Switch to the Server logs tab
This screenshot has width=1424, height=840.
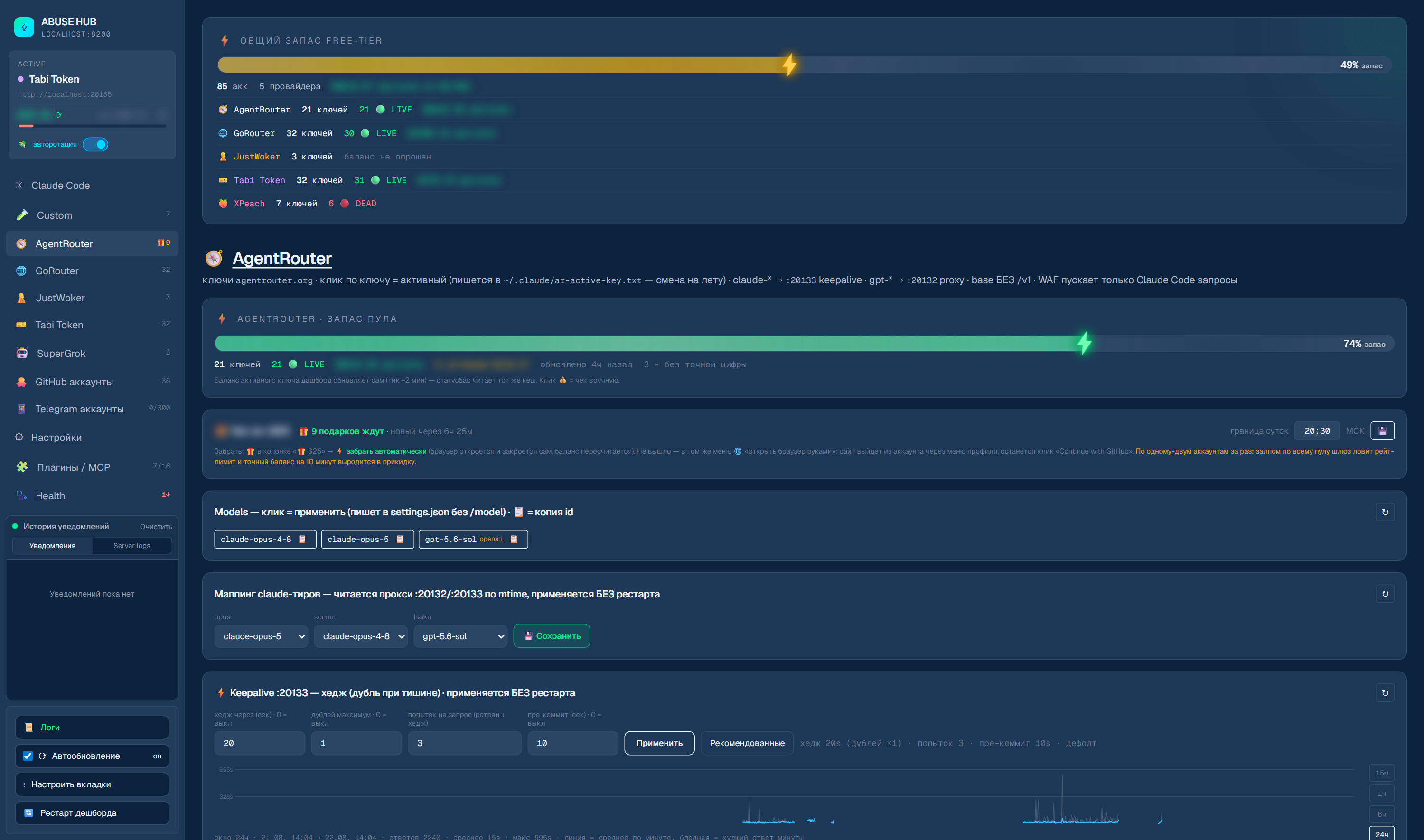(x=132, y=546)
